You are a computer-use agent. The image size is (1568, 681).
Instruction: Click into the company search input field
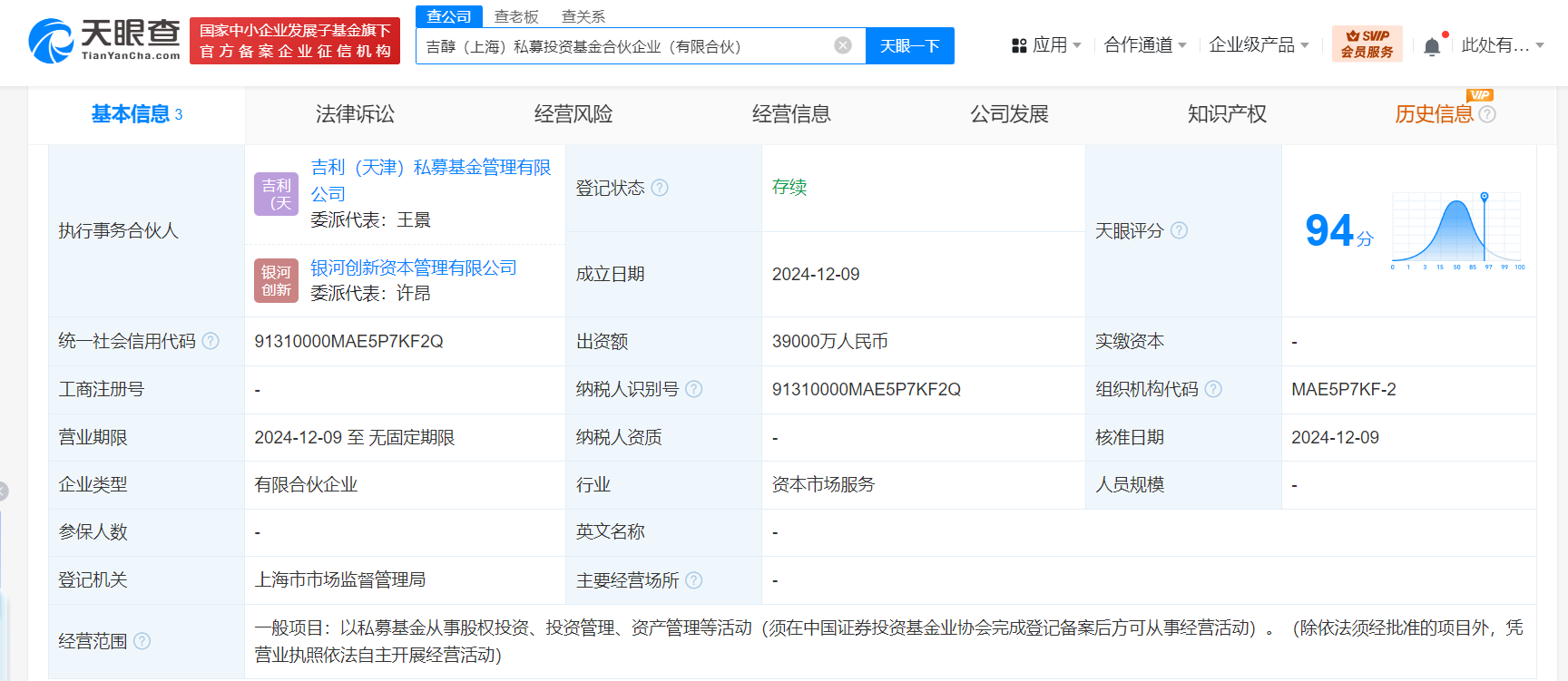[x=626, y=46]
